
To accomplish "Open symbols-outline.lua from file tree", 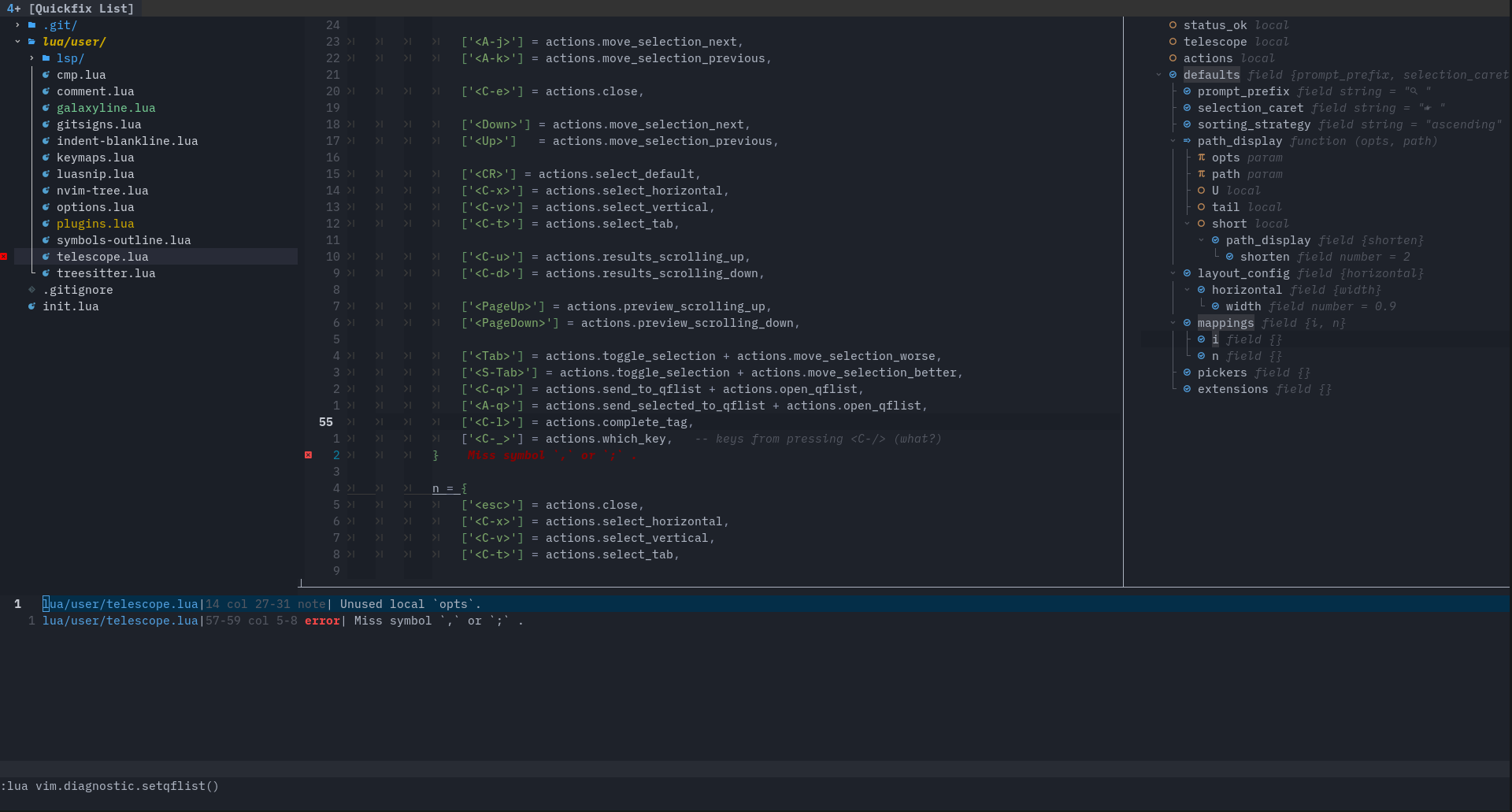I will tap(124, 240).
